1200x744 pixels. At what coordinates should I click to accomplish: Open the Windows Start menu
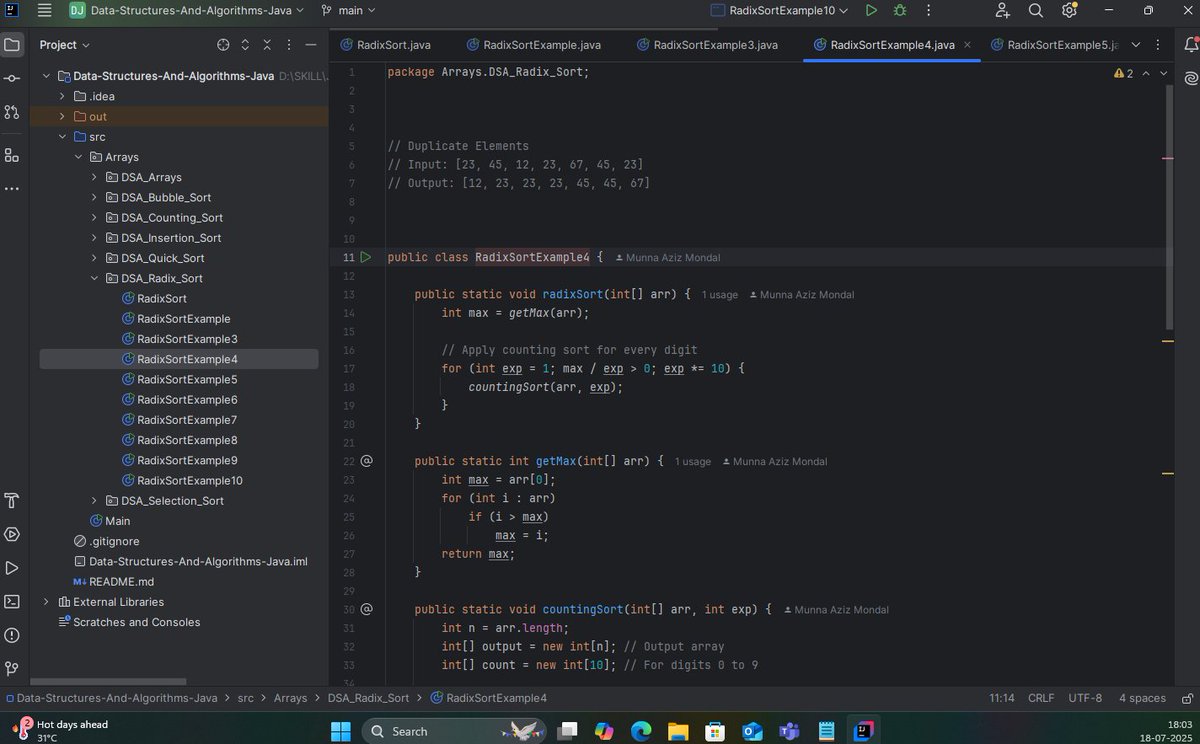point(339,731)
